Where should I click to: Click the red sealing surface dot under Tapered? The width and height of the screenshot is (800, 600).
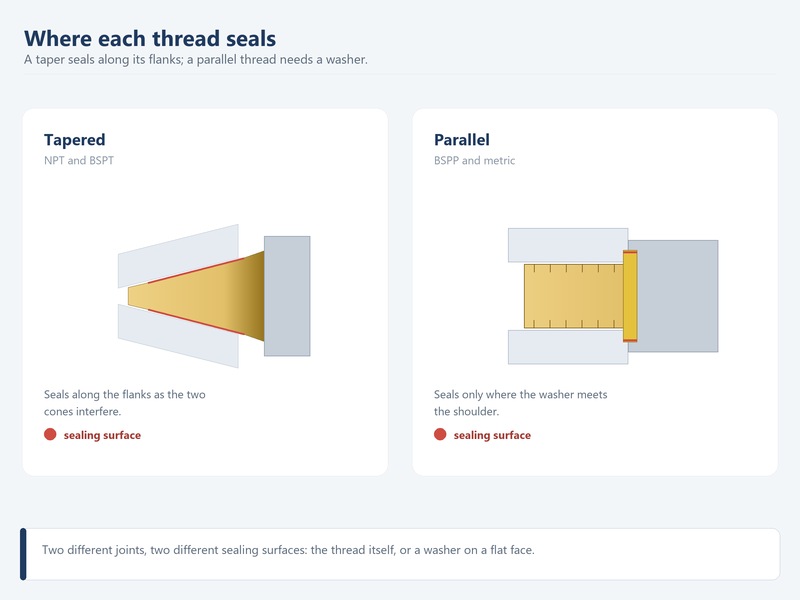(x=50, y=434)
